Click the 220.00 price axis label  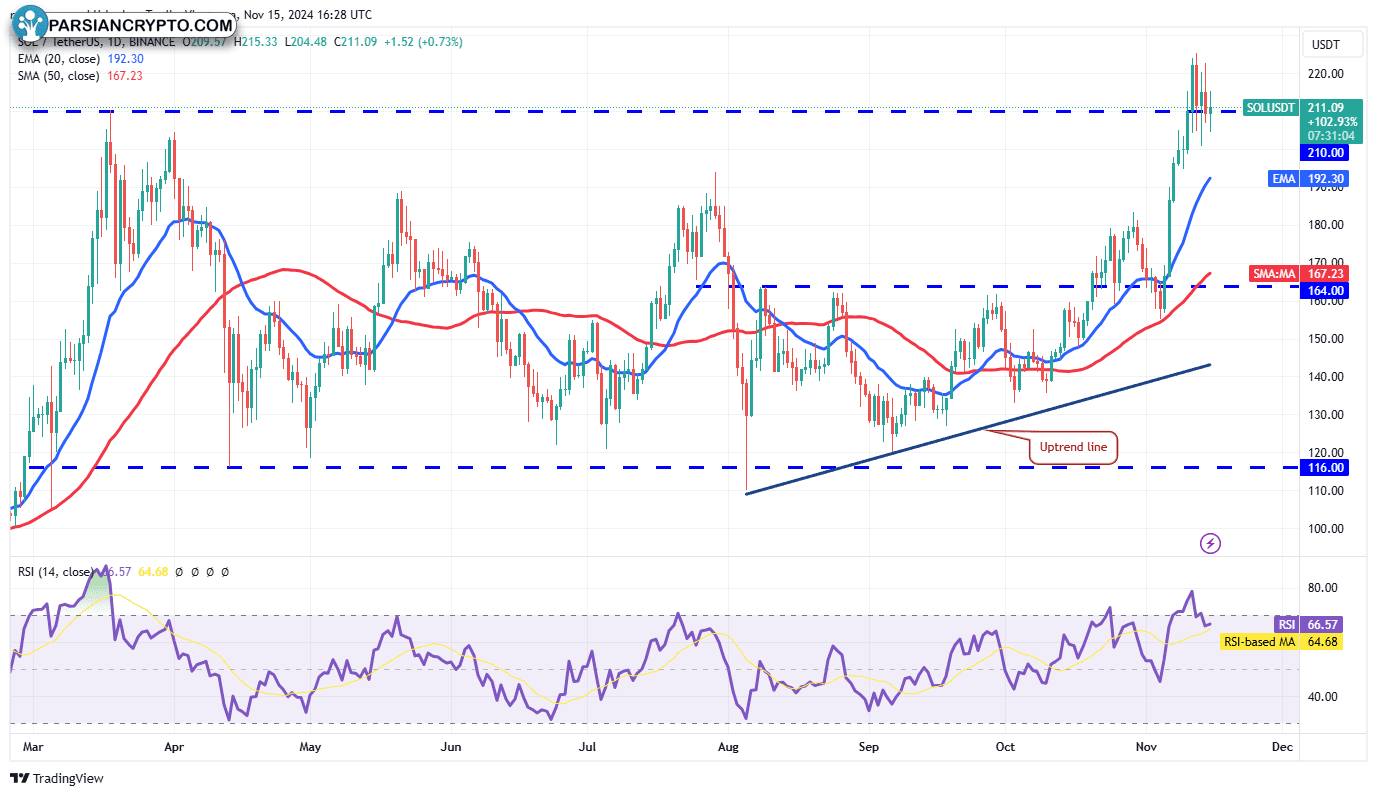tap(1324, 74)
